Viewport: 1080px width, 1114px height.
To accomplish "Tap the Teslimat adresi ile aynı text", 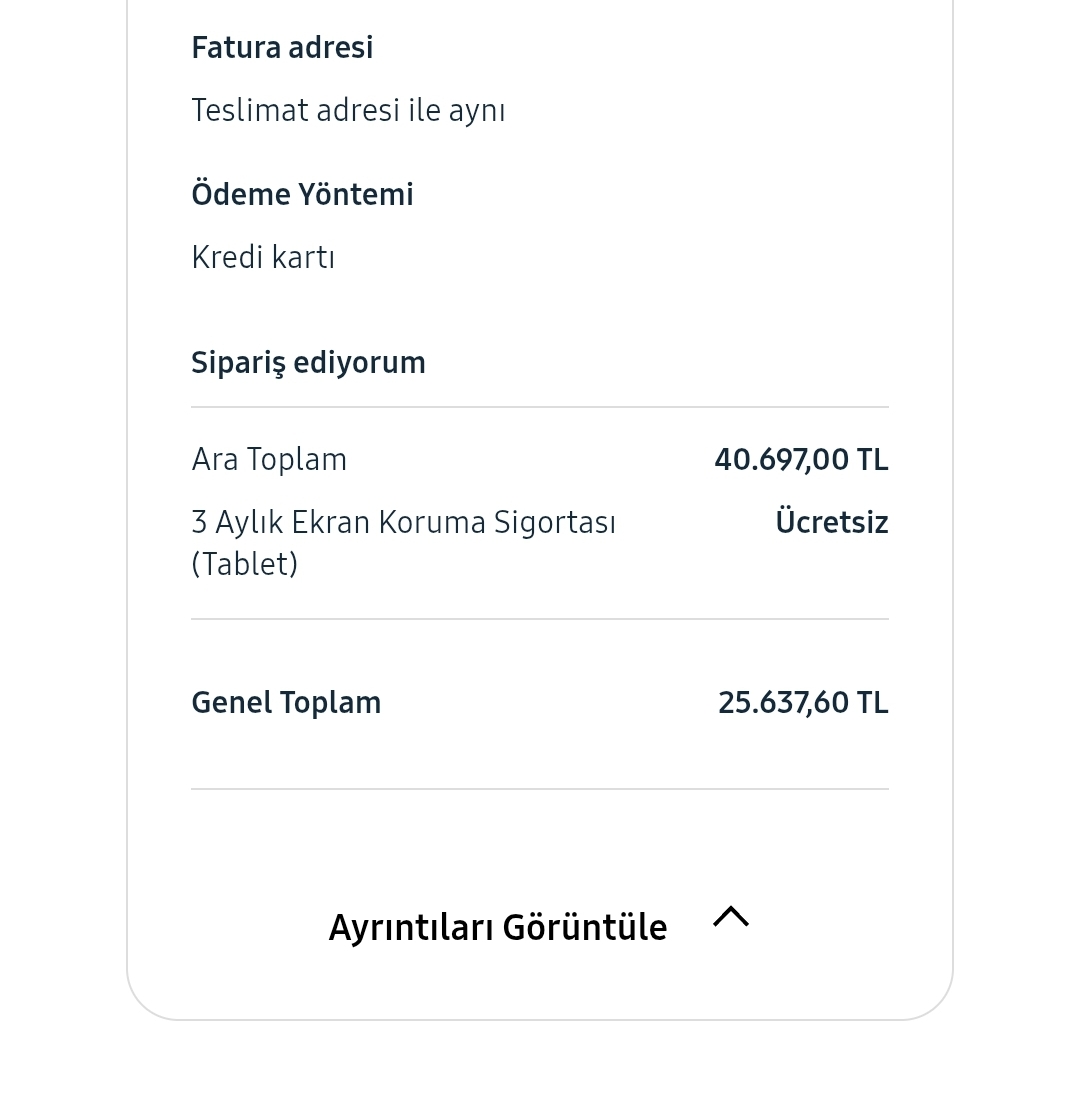I will 348,110.
